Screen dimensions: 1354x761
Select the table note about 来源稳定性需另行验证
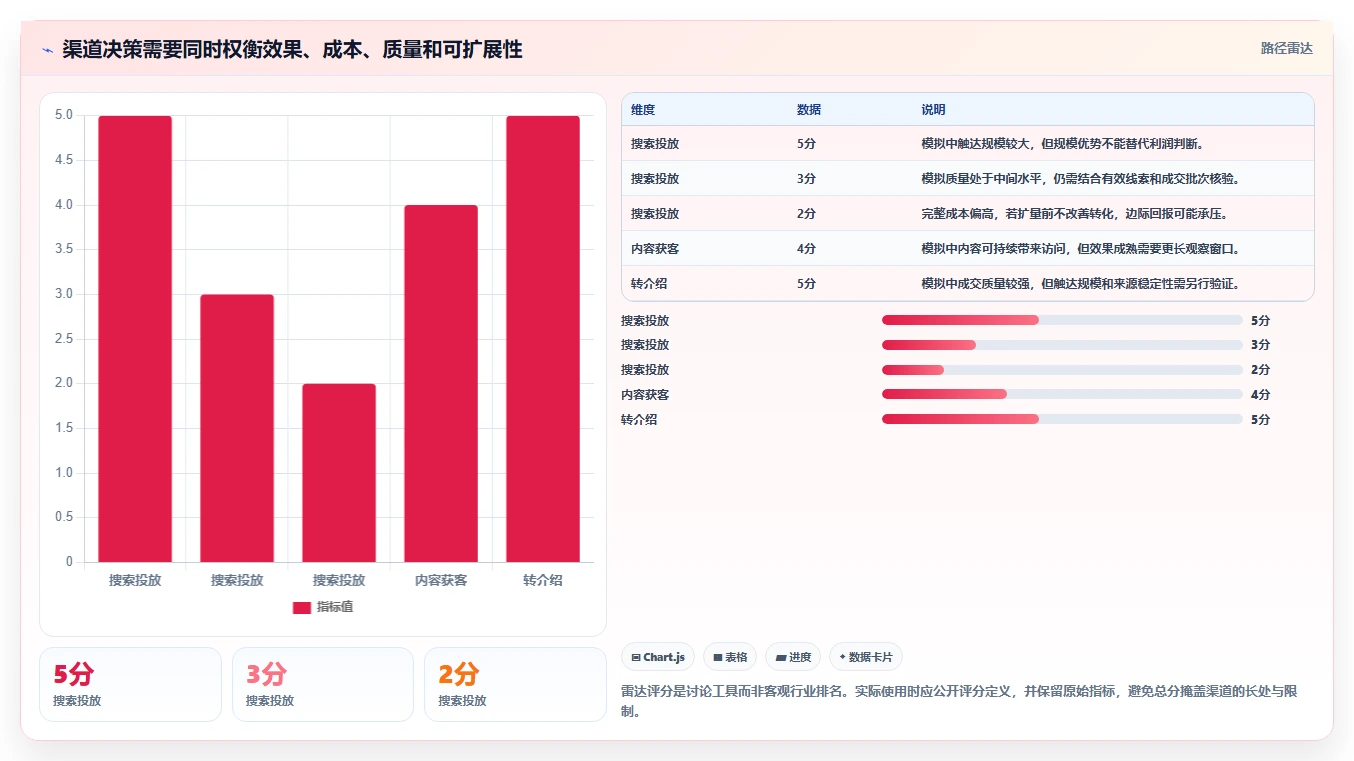click(1080, 284)
